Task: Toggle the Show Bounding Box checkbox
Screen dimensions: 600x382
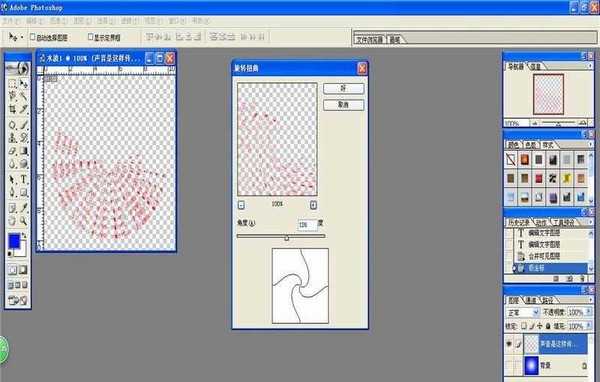Action: pos(90,37)
